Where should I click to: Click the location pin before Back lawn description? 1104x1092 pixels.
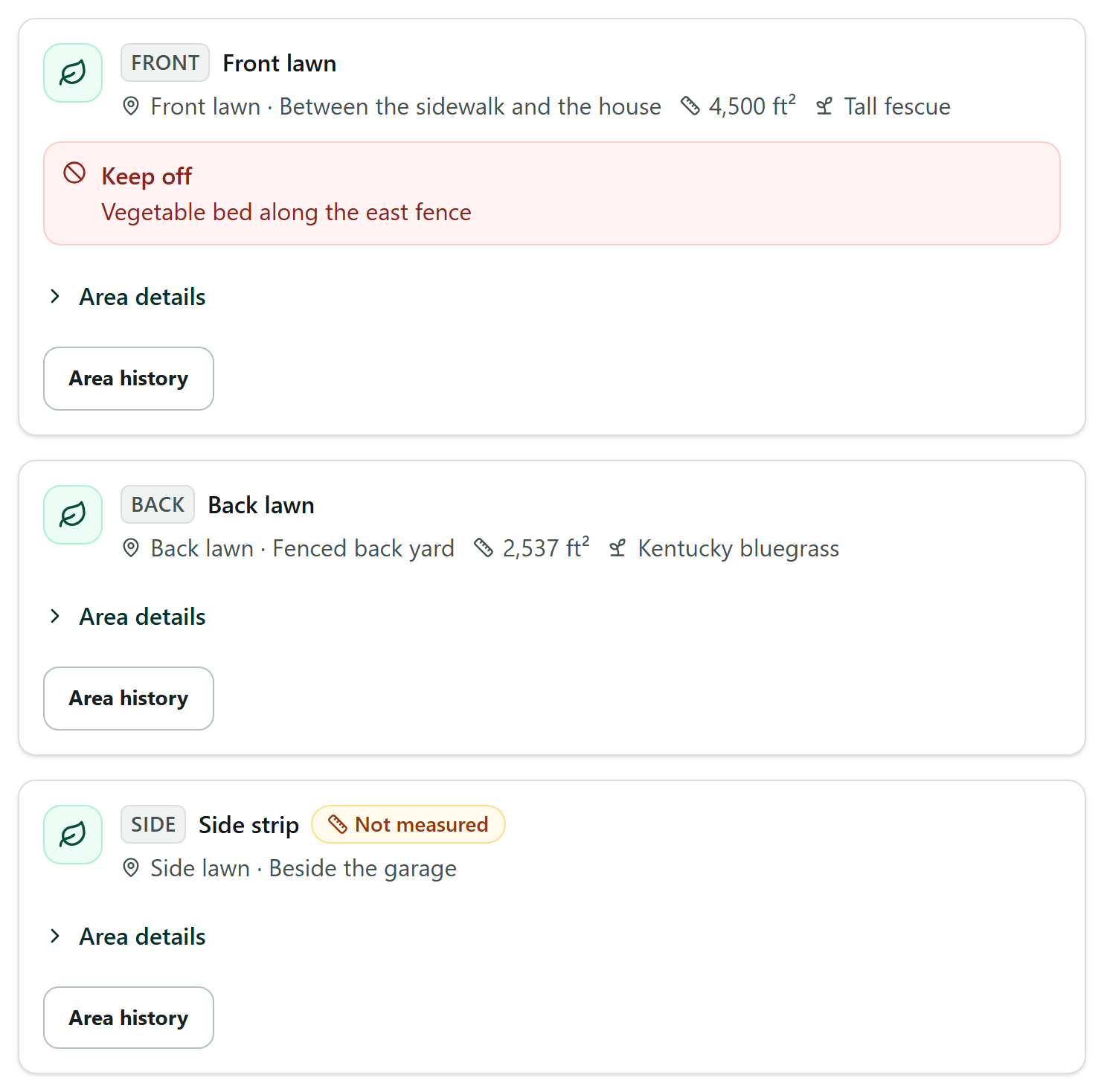pyautogui.click(x=131, y=548)
